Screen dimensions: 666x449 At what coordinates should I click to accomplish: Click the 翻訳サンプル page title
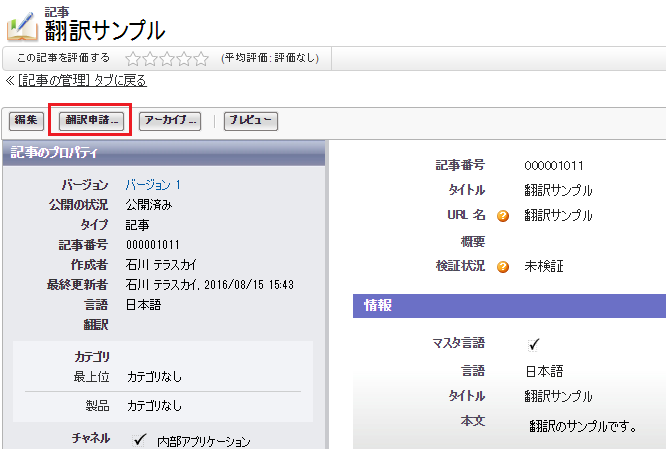105,30
